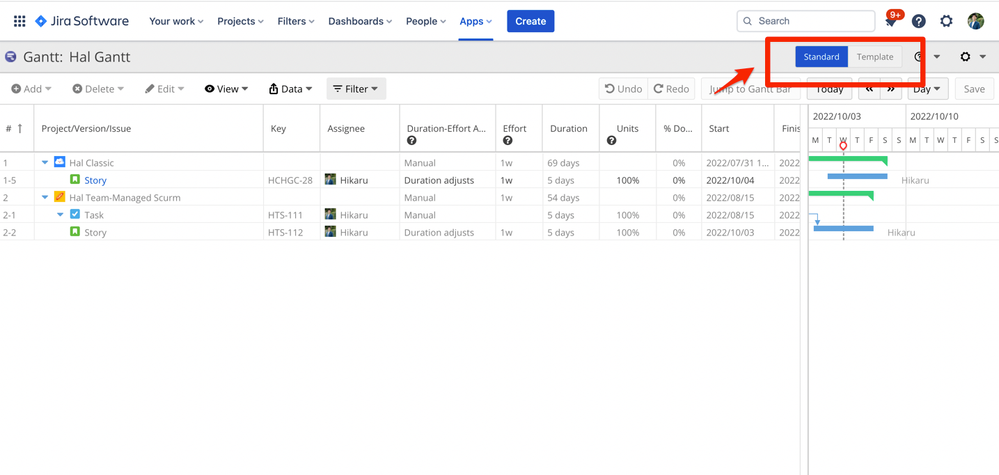Open the Day timescale dropdown
The width and height of the screenshot is (999, 475).
pos(928,89)
